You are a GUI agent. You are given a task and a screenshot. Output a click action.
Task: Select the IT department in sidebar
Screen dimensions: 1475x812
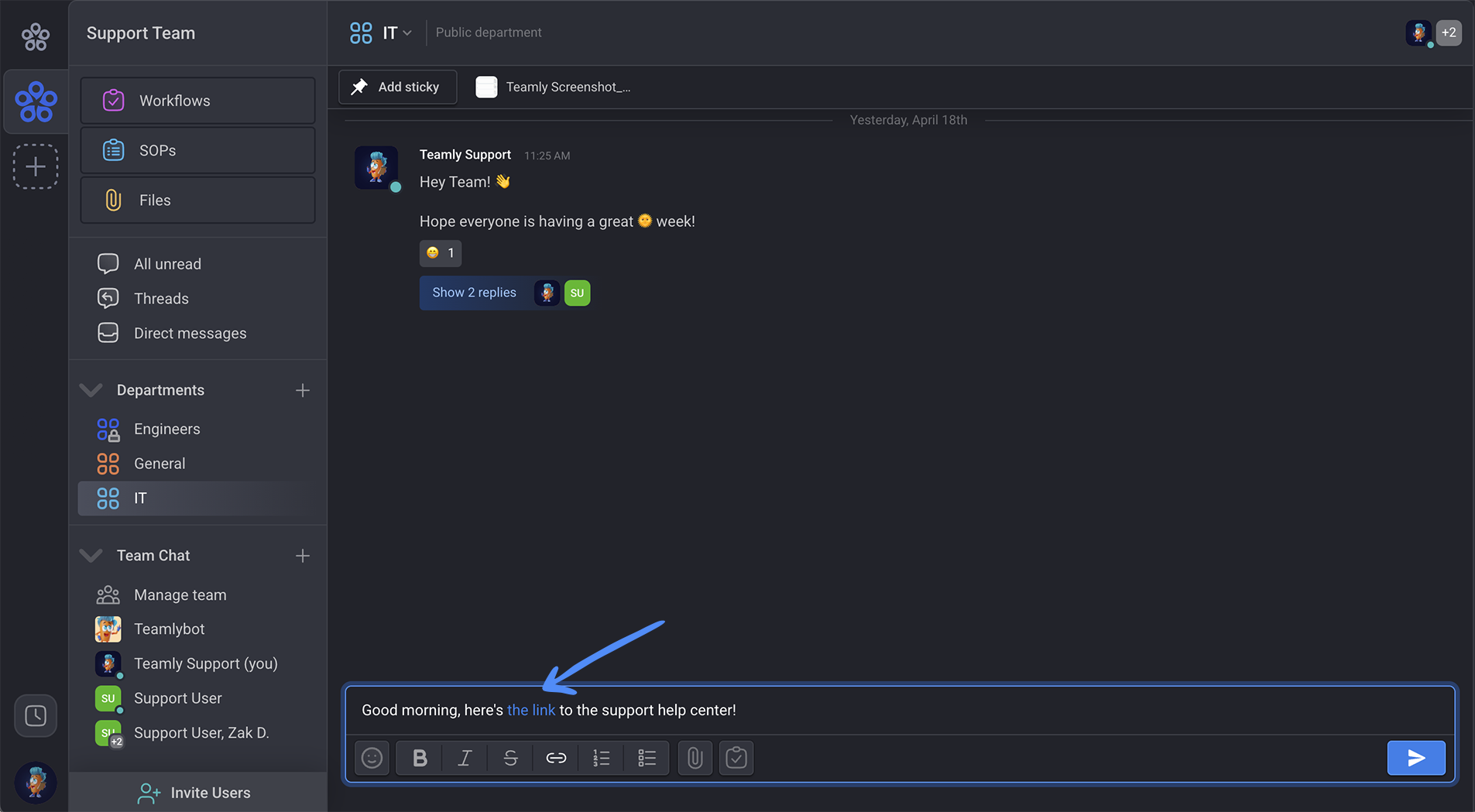pos(198,499)
